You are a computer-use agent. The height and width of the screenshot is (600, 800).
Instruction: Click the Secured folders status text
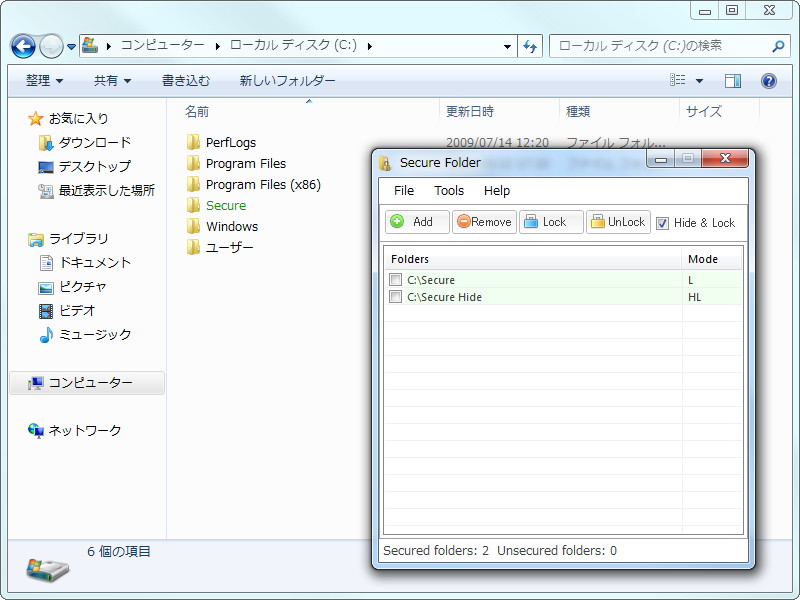coord(436,551)
